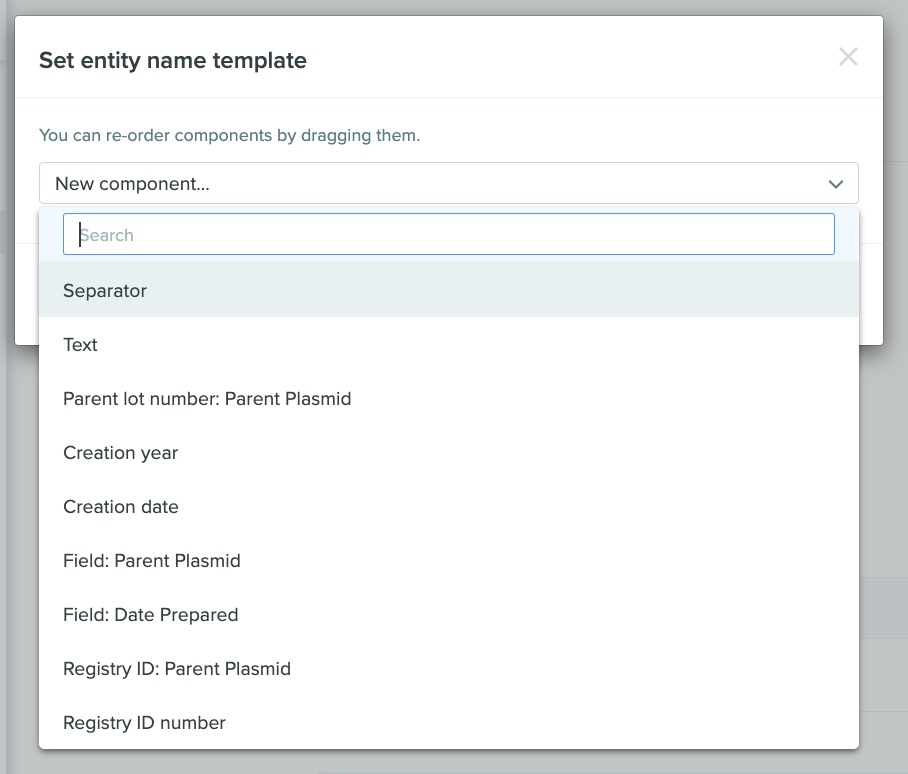Choose the Text component option
The width and height of the screenshot is (908, 774).
click(x=449, y=344)
